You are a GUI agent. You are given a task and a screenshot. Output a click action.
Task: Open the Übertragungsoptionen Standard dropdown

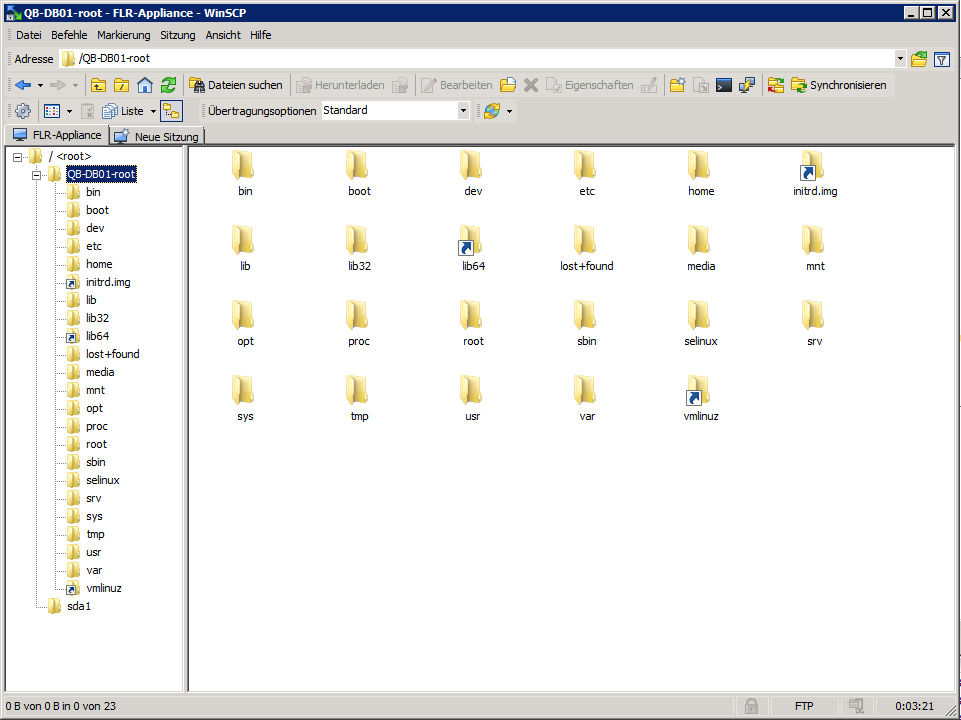point(463,111)
